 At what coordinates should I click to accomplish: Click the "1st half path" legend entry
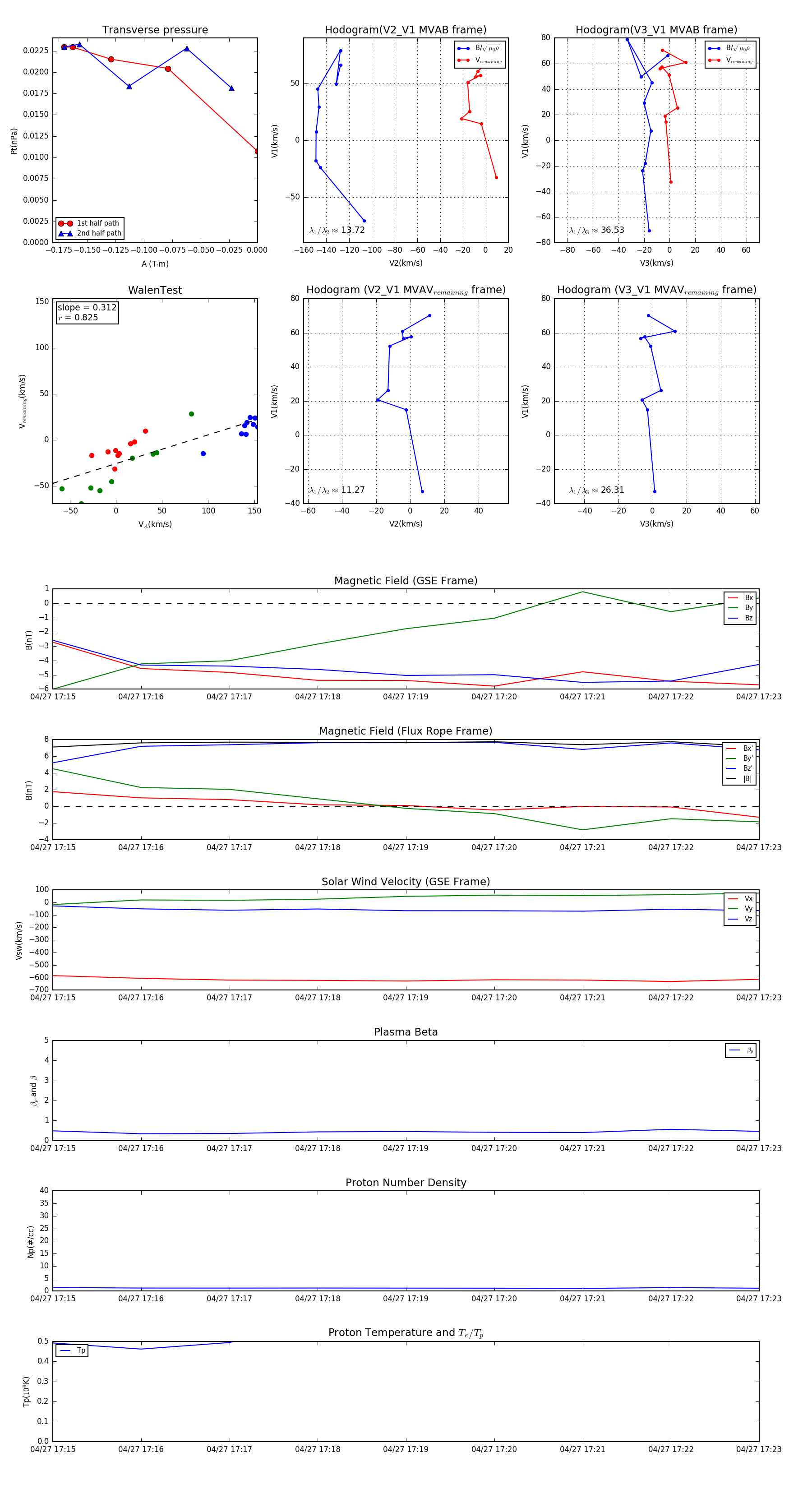tap(90, 223)
